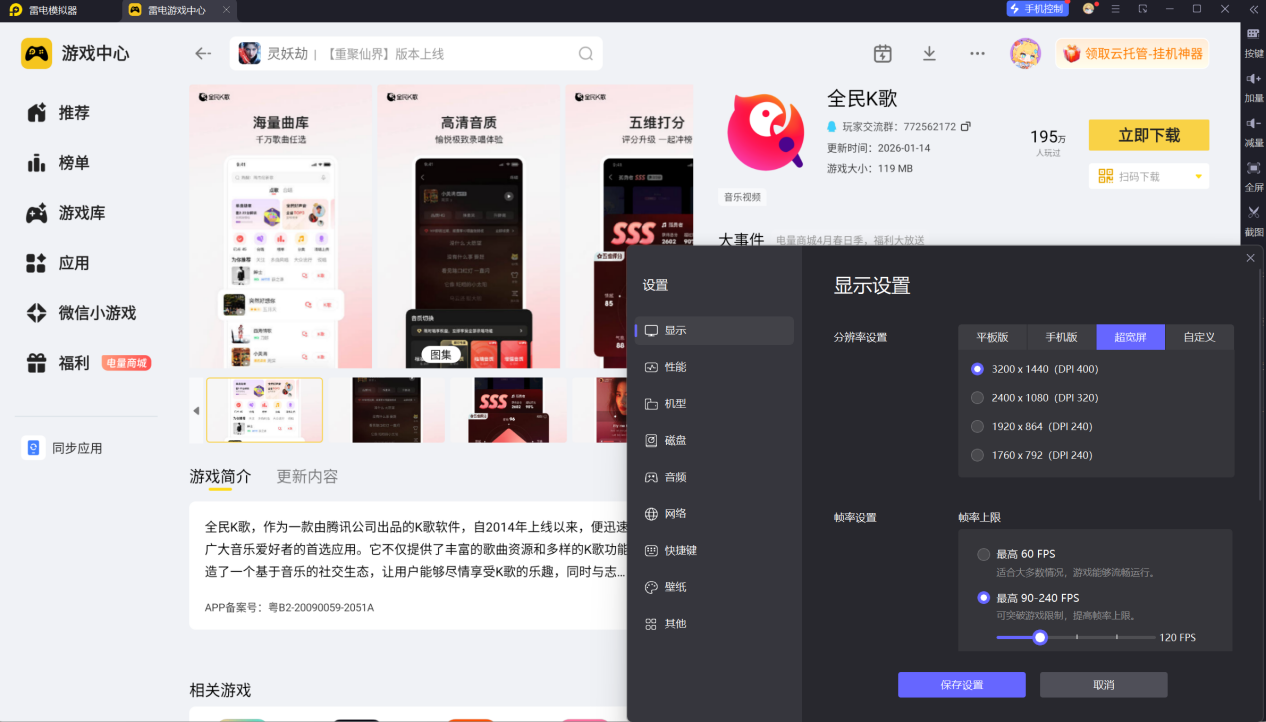Take a 截图 screenshot
The height and width of the screenshot is (722, 1266).
tap(1254, 221)
